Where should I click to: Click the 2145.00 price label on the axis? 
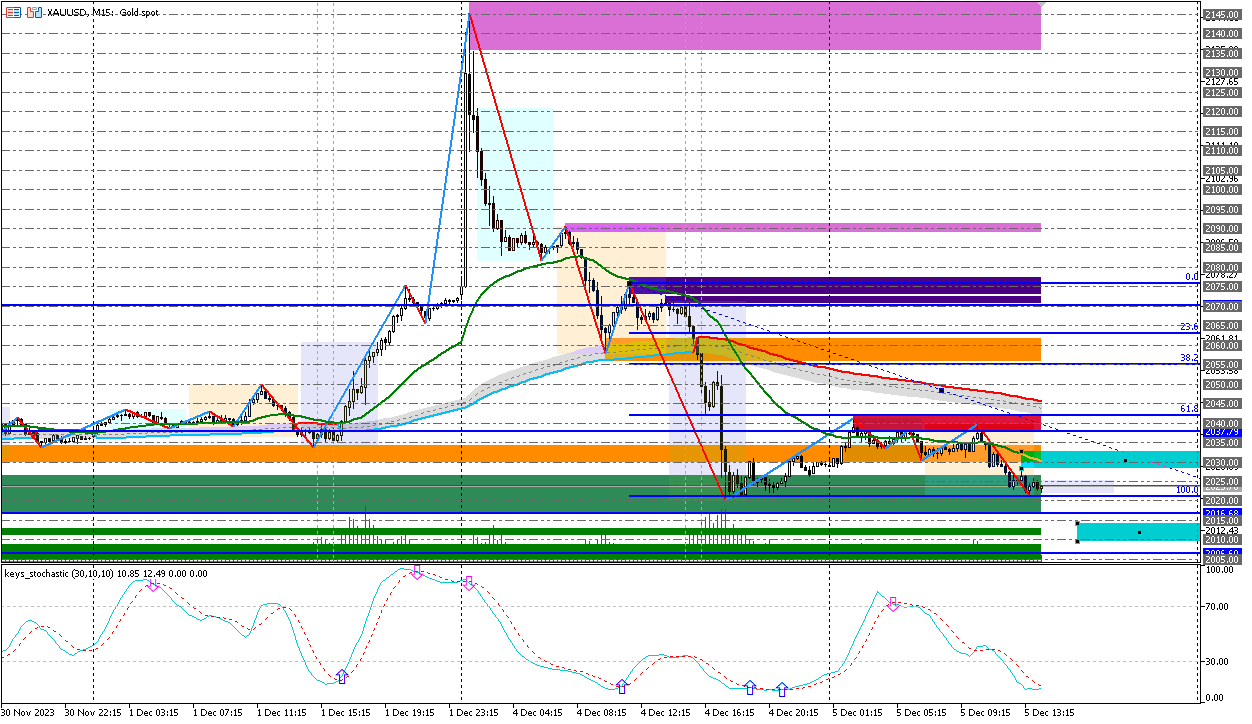[x=1222, y=15]
